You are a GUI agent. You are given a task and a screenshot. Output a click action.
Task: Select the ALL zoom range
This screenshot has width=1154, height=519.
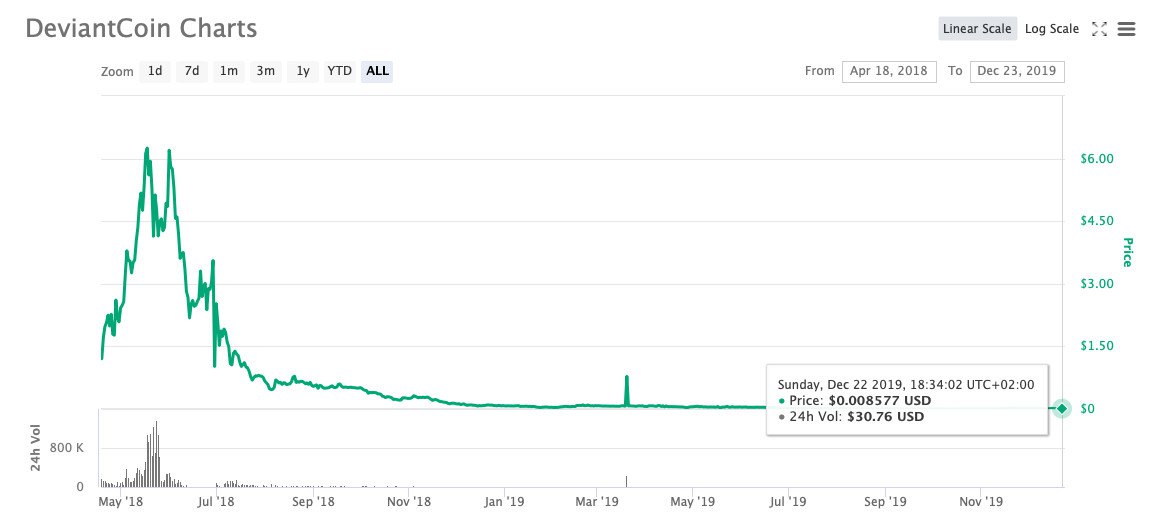[x=378, y=71]
